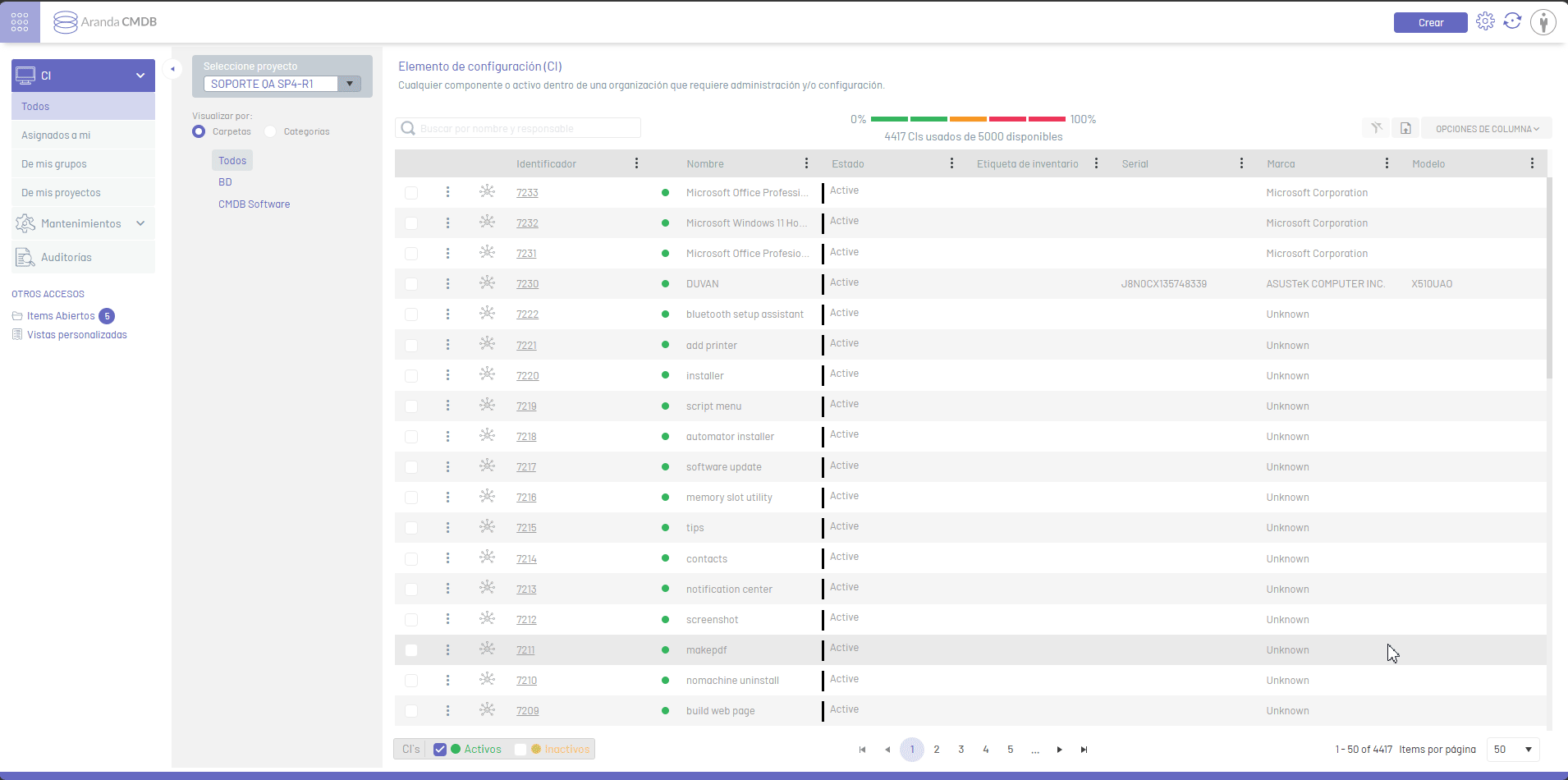This screenshot has height=780, width=1568.
Task: Open the settings gear icon
Action: (x=1485, y=22)
